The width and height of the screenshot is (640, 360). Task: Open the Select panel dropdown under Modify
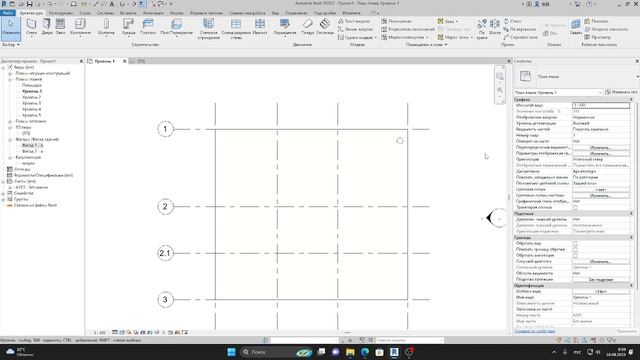11,44
